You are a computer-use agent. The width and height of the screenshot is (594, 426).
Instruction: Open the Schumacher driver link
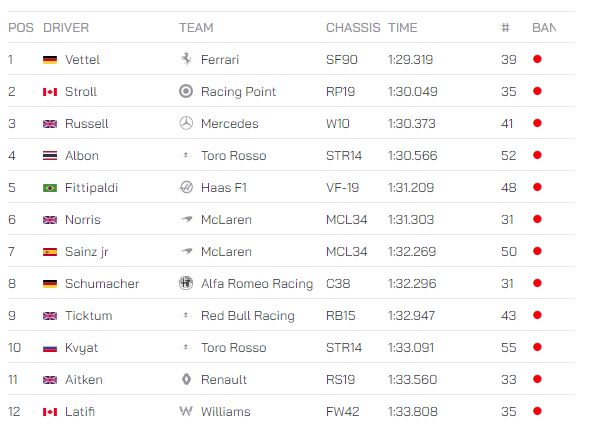pos(102,284)
